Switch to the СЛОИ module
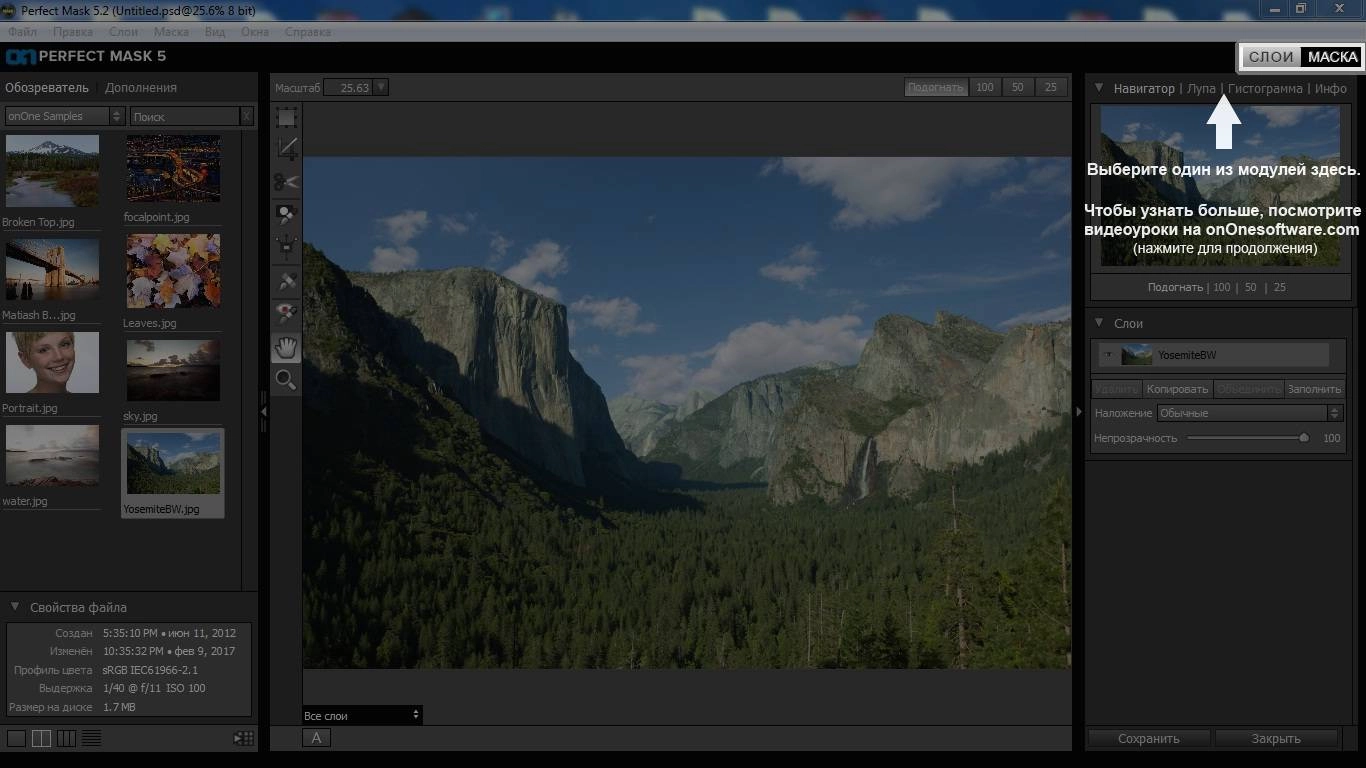 (x=1272, y=57)
